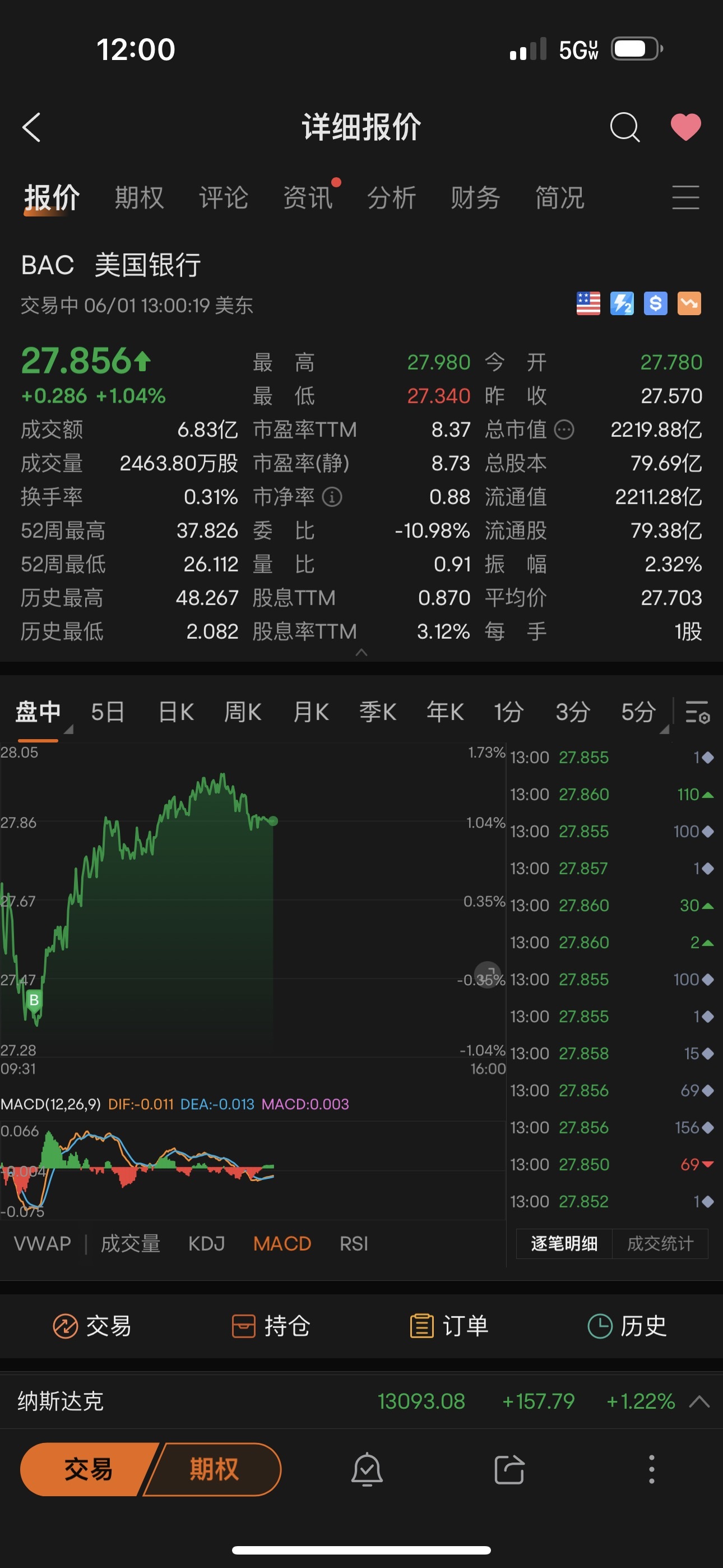723x1568 pixels.
Task: Open 历史 history shortcut
Action: click(x=627, y=1326)
